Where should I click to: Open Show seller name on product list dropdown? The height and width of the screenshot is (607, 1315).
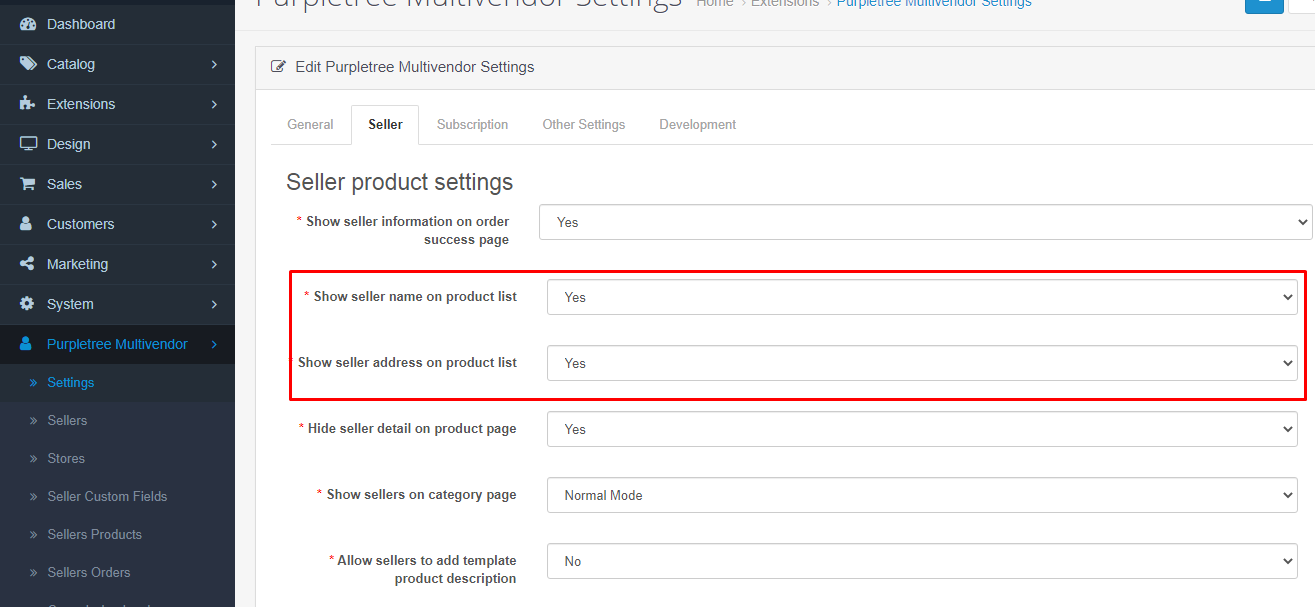pos(922,297)
